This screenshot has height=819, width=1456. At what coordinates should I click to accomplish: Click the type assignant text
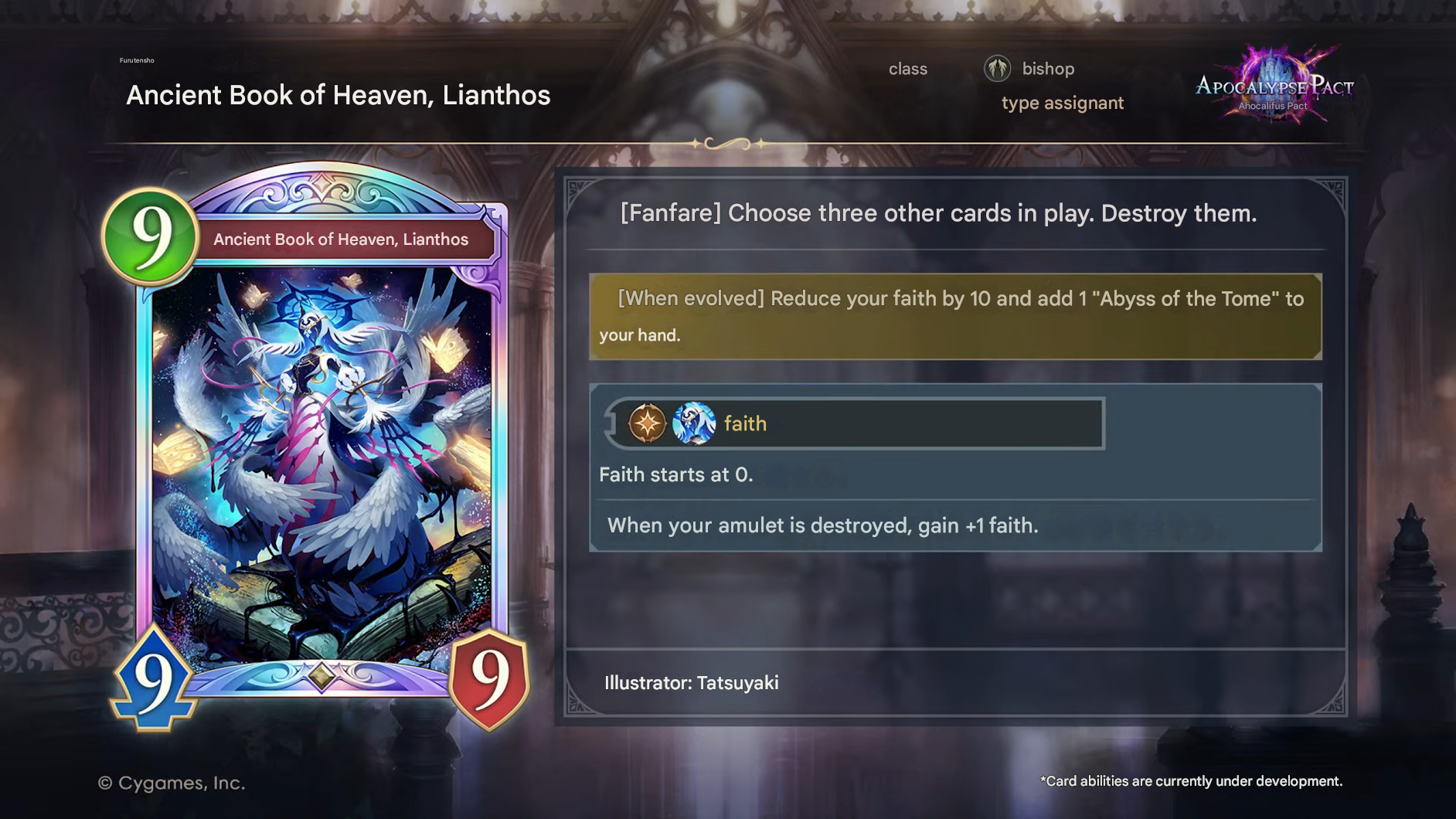tap(1063, 104)
